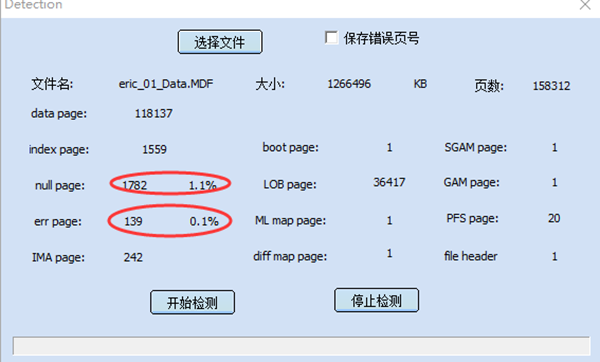
Task: Click the boot page label
Action: (290, 147)
